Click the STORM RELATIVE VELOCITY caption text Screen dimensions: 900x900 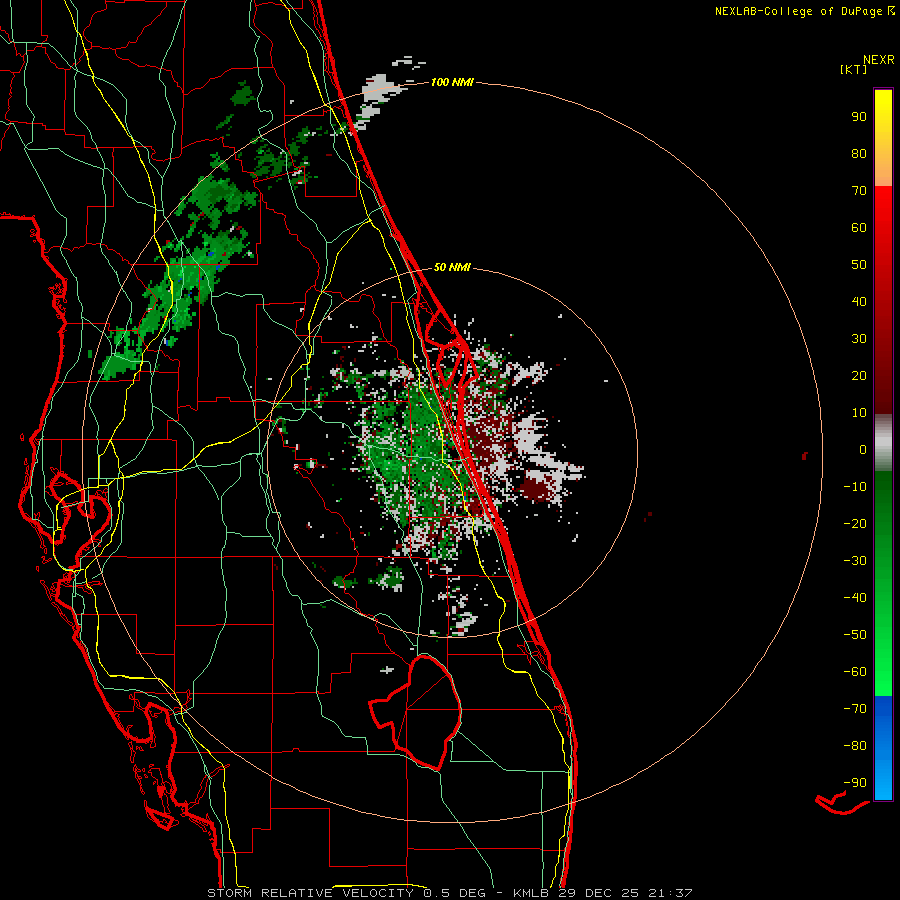310,893
